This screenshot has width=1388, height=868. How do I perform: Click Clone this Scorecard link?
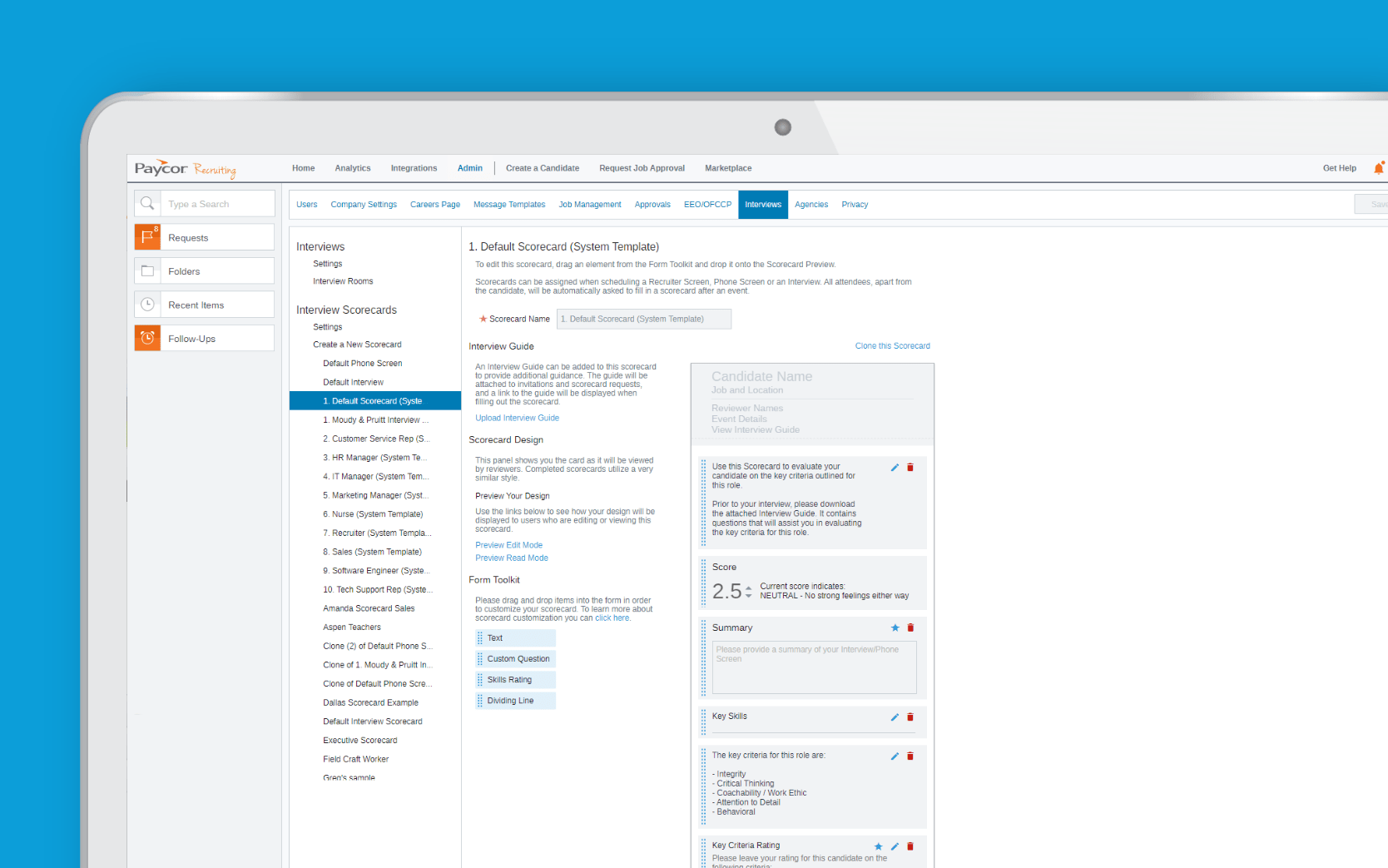(893, 346)
